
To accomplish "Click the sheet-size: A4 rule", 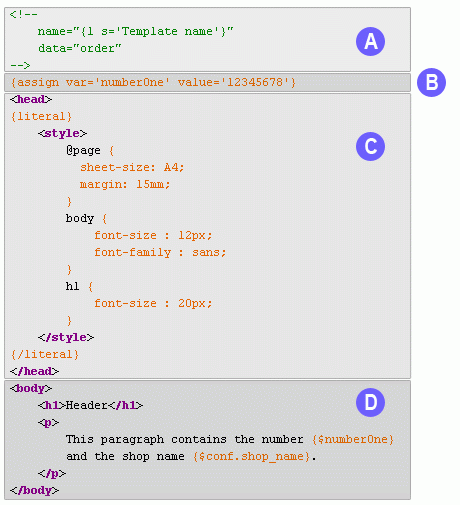I will [x=132, y=167].
